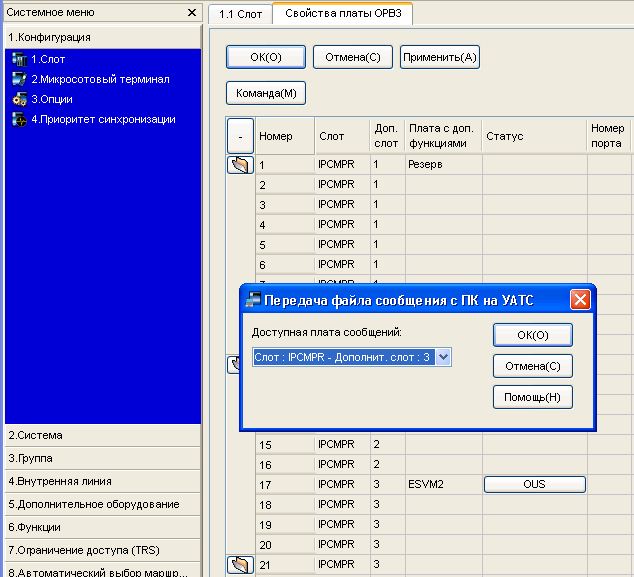Switch to Свойства платы OPB3 tab

343,13
